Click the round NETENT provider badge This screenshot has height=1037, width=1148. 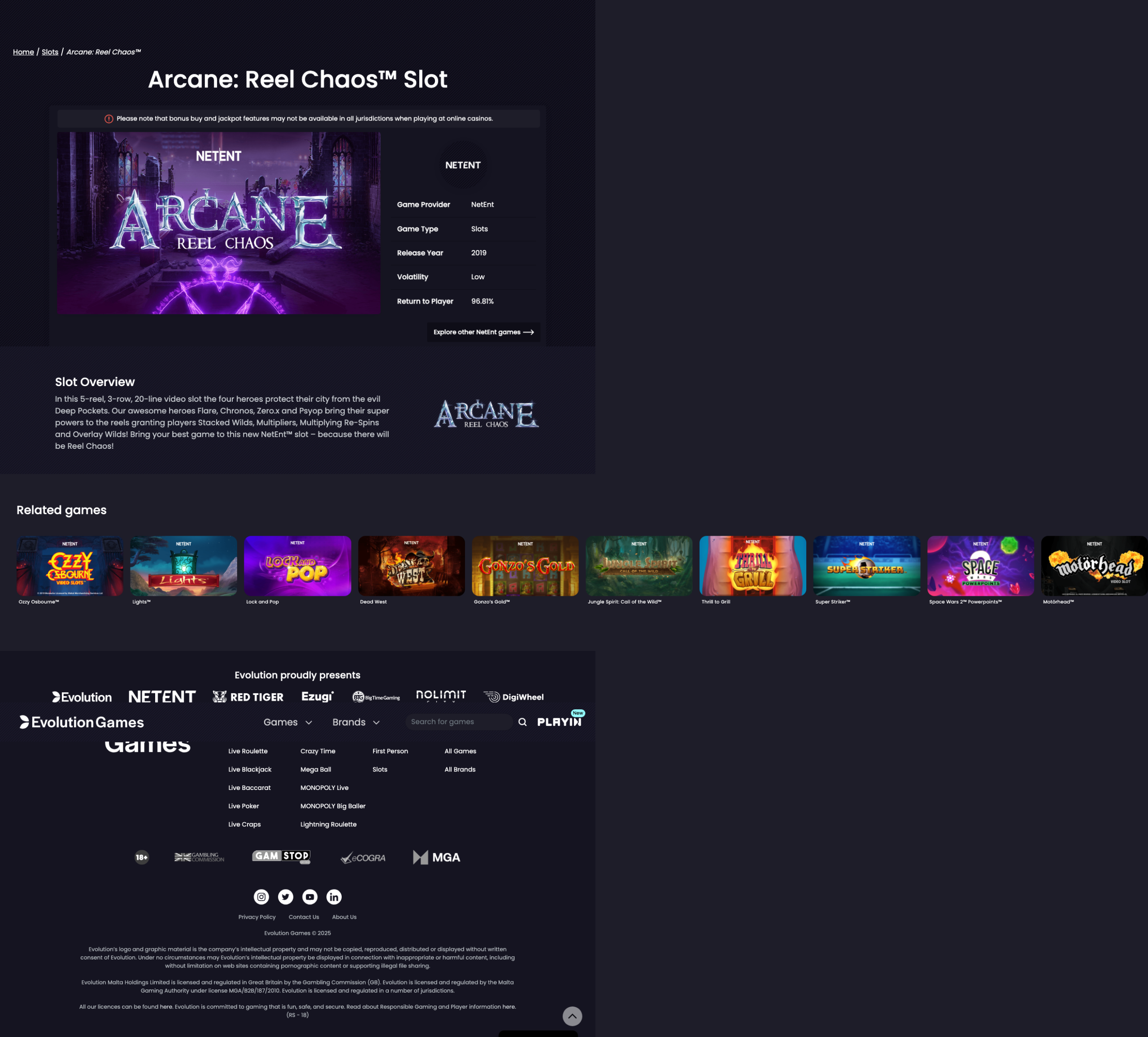(463, 165)
